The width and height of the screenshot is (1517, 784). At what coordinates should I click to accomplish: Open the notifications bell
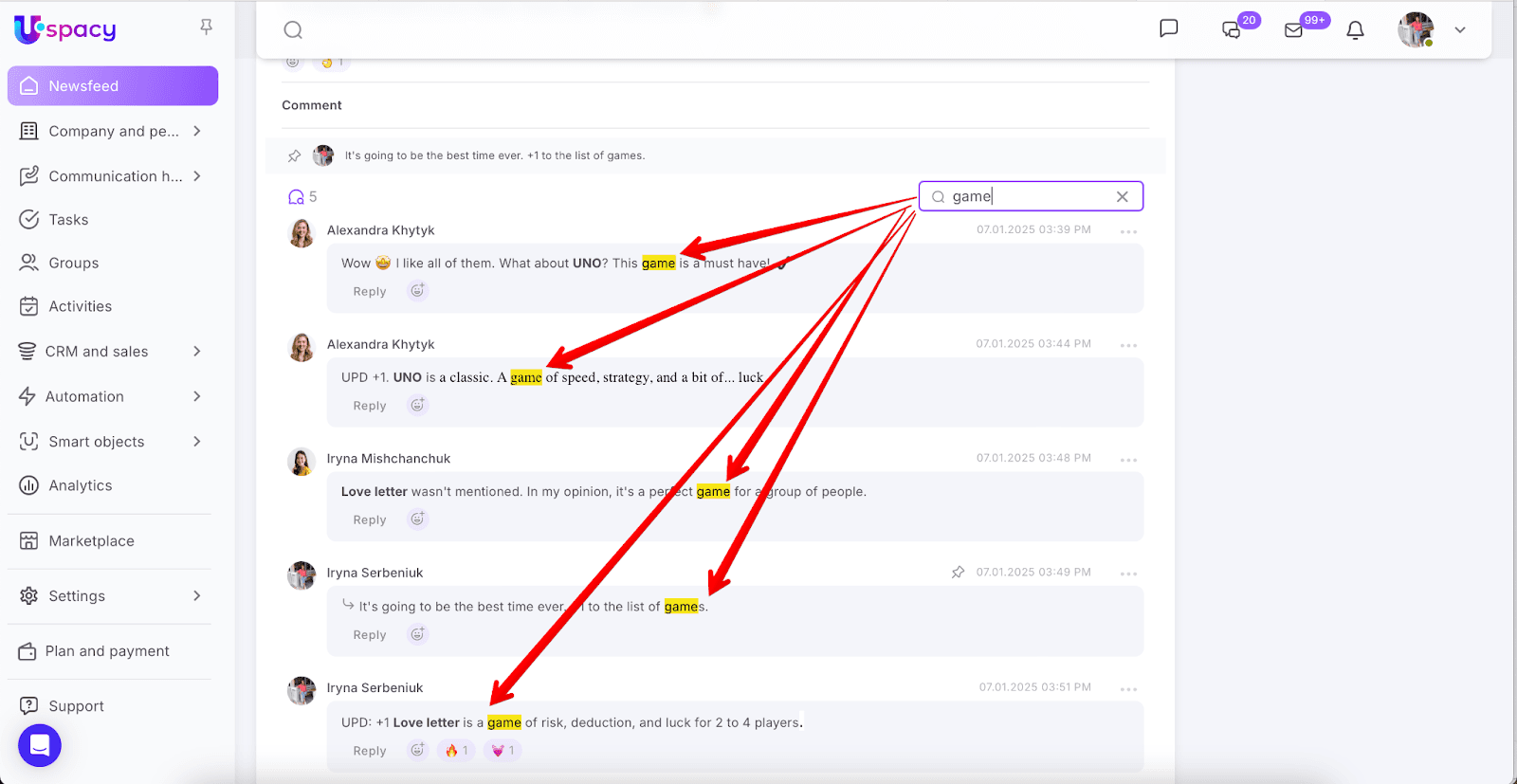[x=1355, y=30]
